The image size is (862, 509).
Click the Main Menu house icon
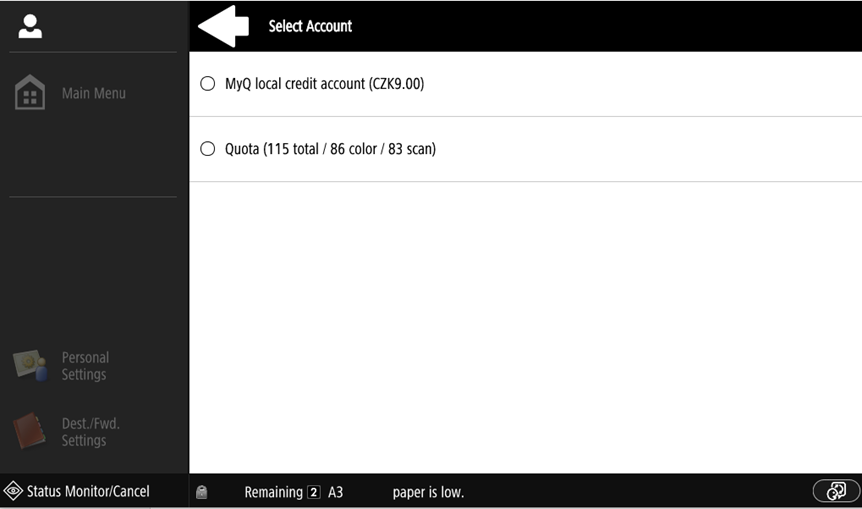30,93
